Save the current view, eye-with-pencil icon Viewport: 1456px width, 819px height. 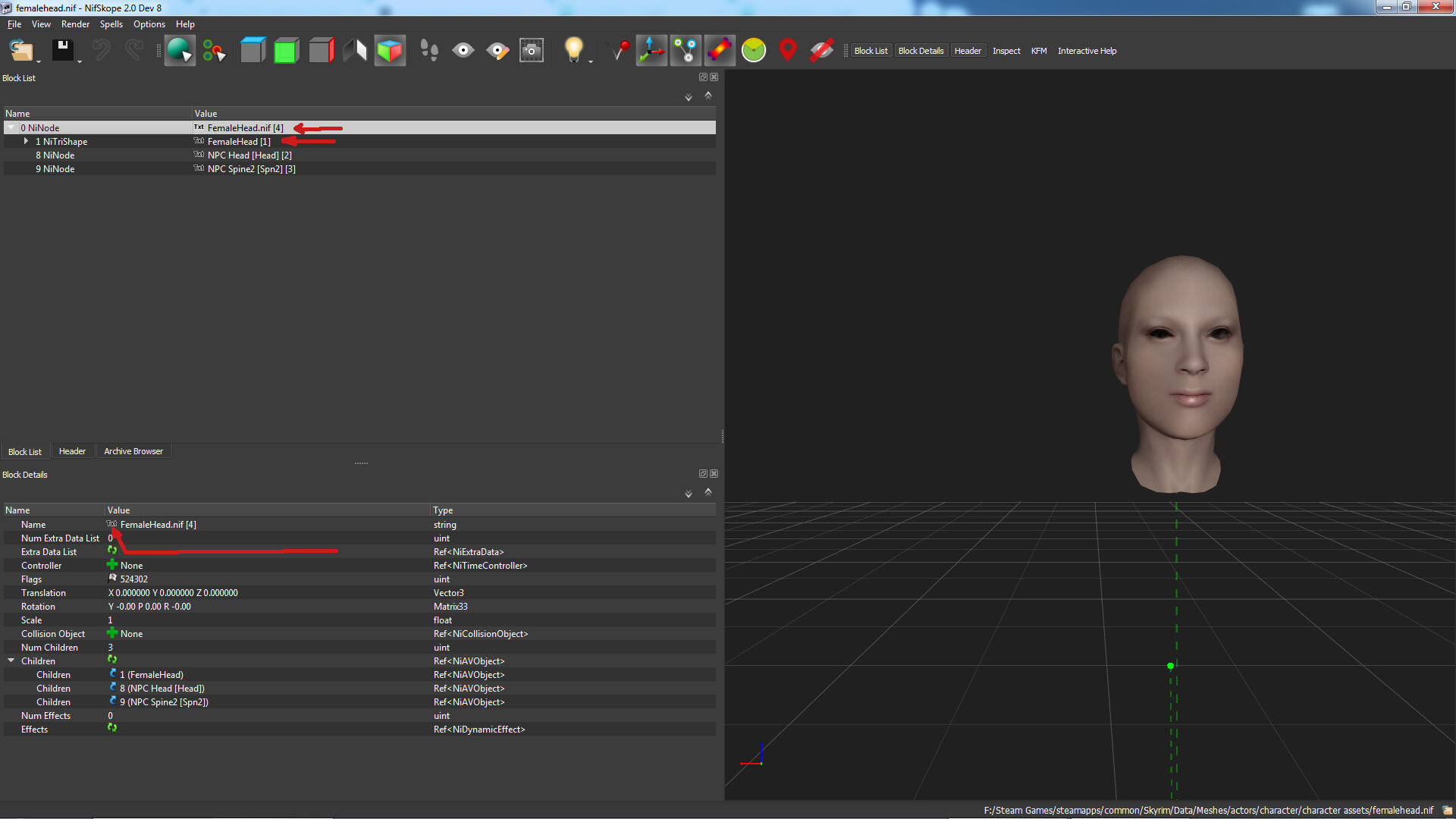click(x=497, y=51)
